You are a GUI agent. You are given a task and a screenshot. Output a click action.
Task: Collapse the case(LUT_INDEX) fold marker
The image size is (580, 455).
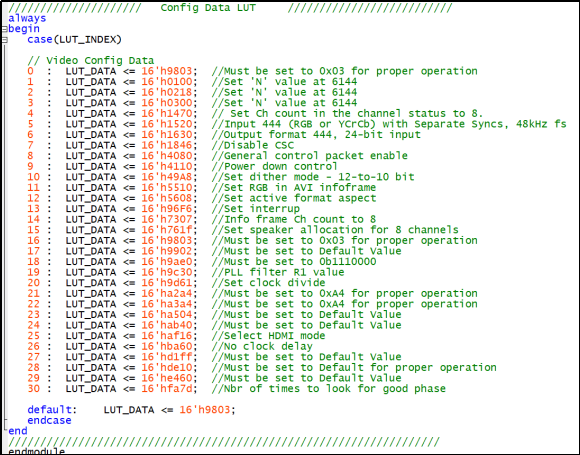point(4,40)
